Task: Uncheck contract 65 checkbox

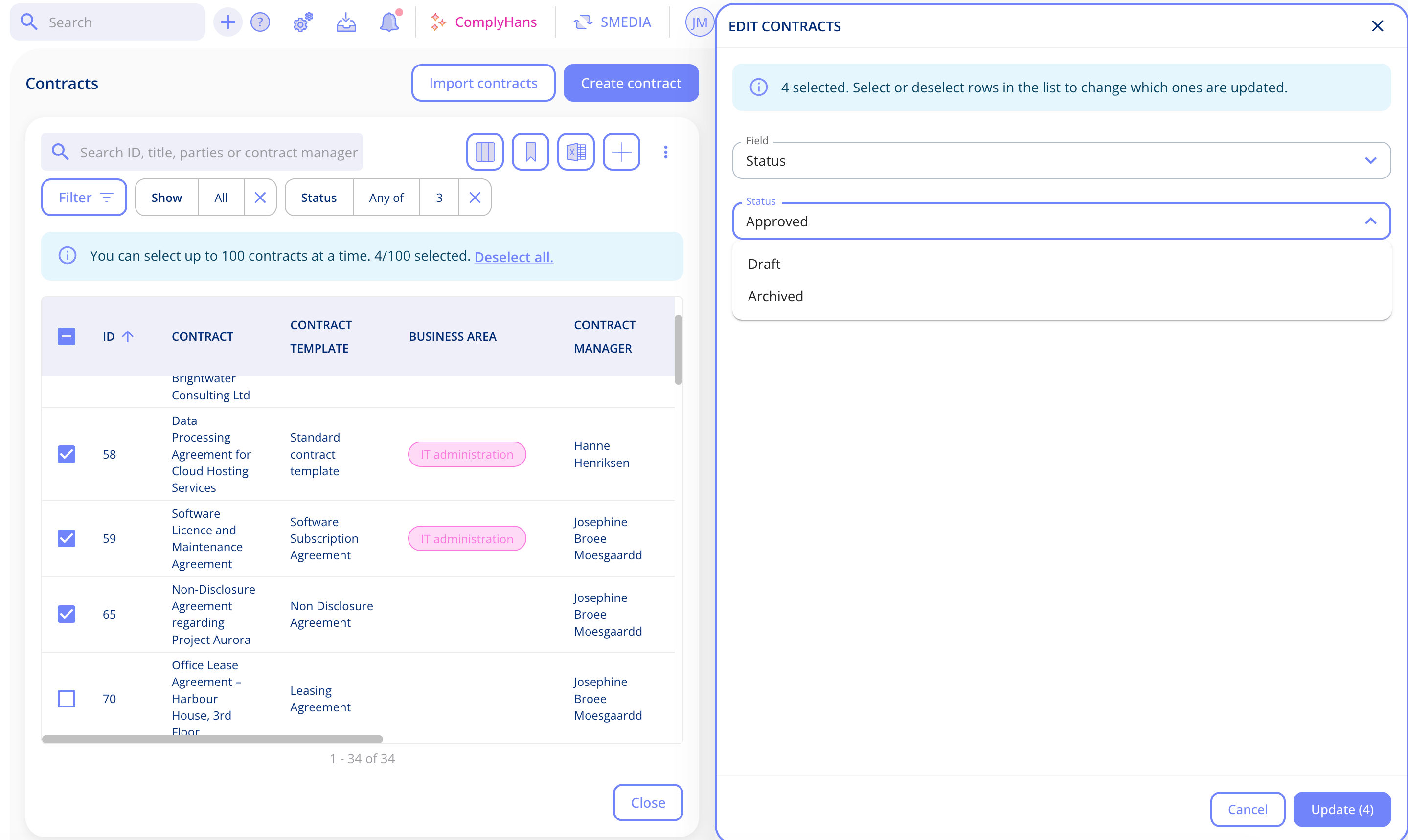Action: tap(66, 614)
